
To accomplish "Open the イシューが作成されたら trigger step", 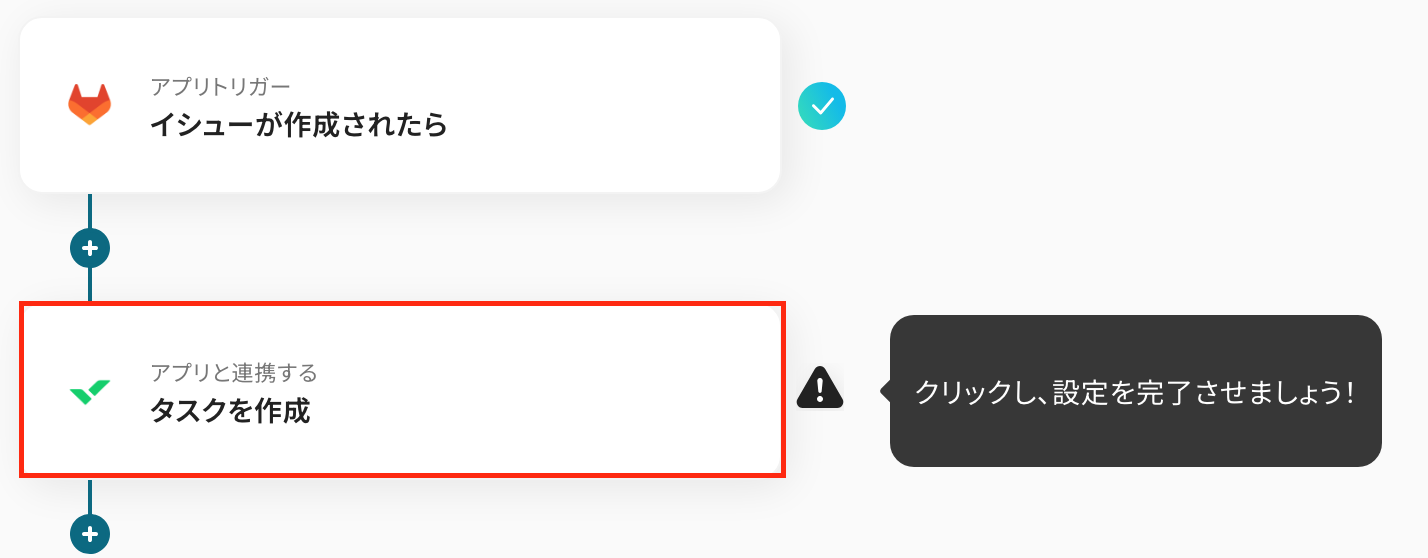I will pyautogui.click(x=298, y=125).
